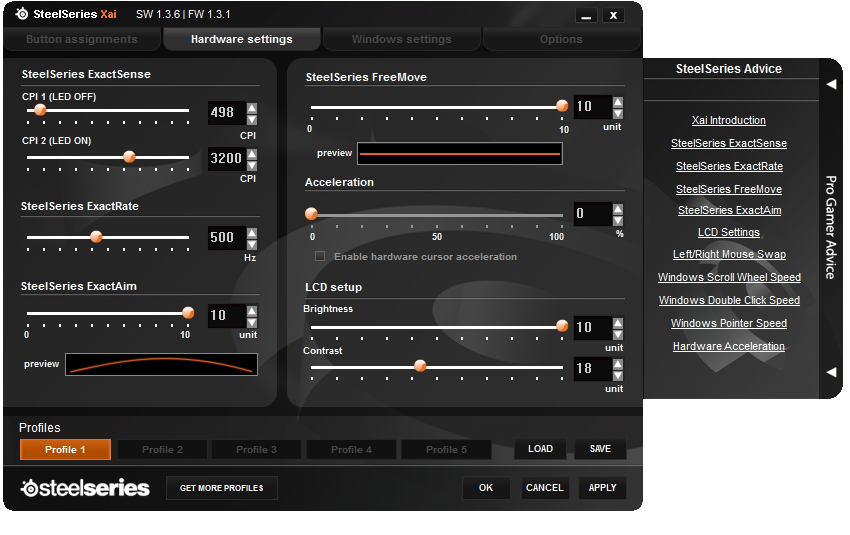Click the Contrast value field 18
The height and width of the screenshot is (535, 850).
[x=593, y=369]
